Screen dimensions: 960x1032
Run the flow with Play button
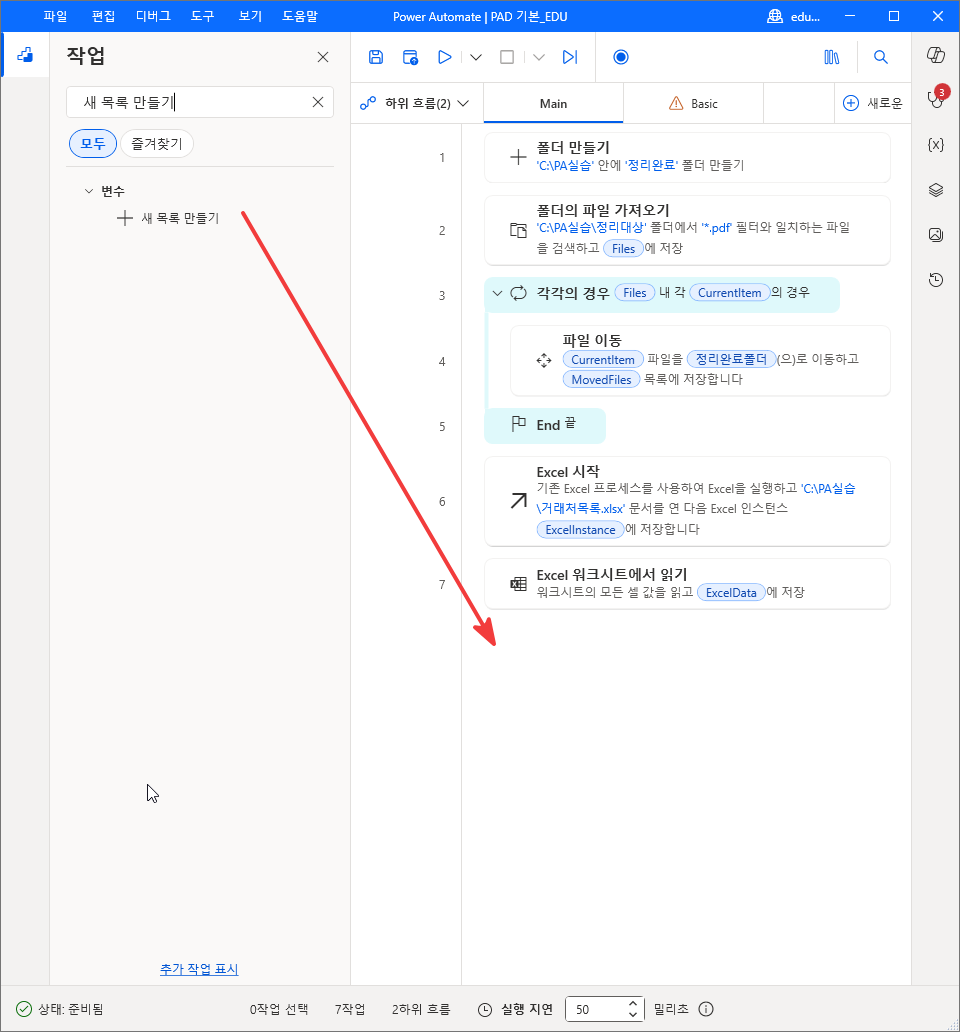(x=445, y=57)
